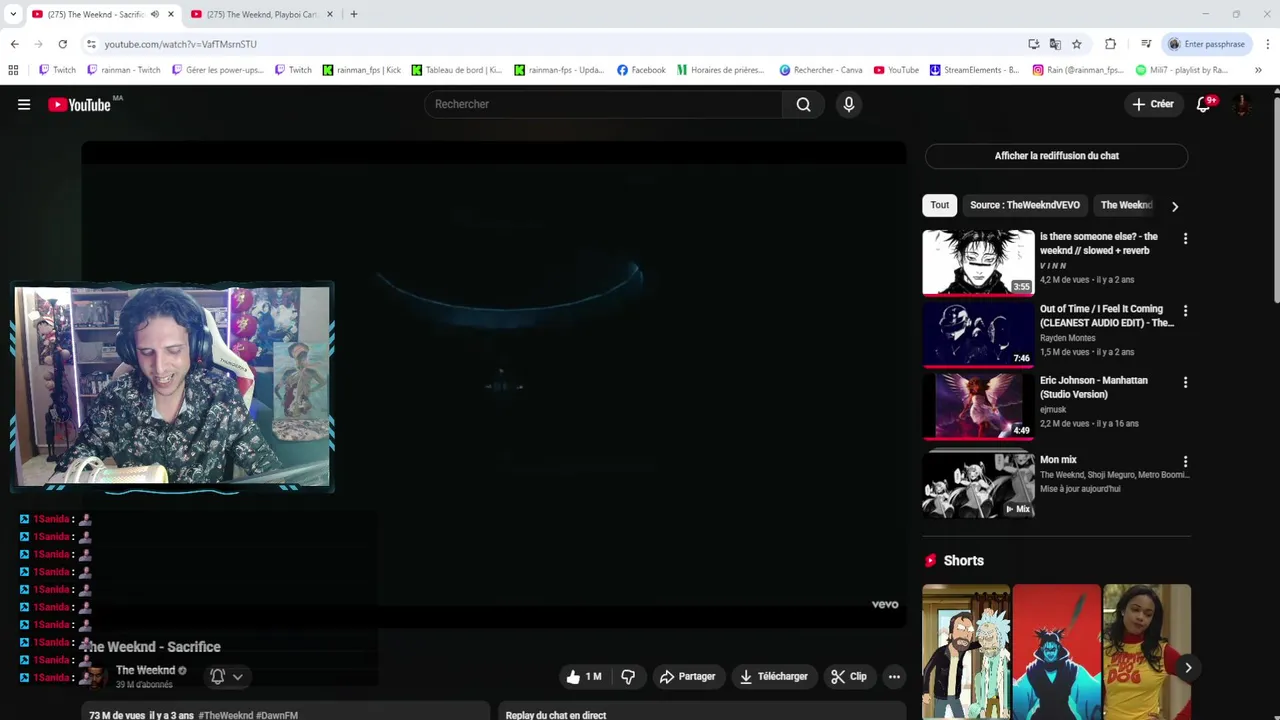The height and width of the screenshot is (720, 1280).
Task: Toggle subscription notification bell for The Weeknd
Action: 217,677
